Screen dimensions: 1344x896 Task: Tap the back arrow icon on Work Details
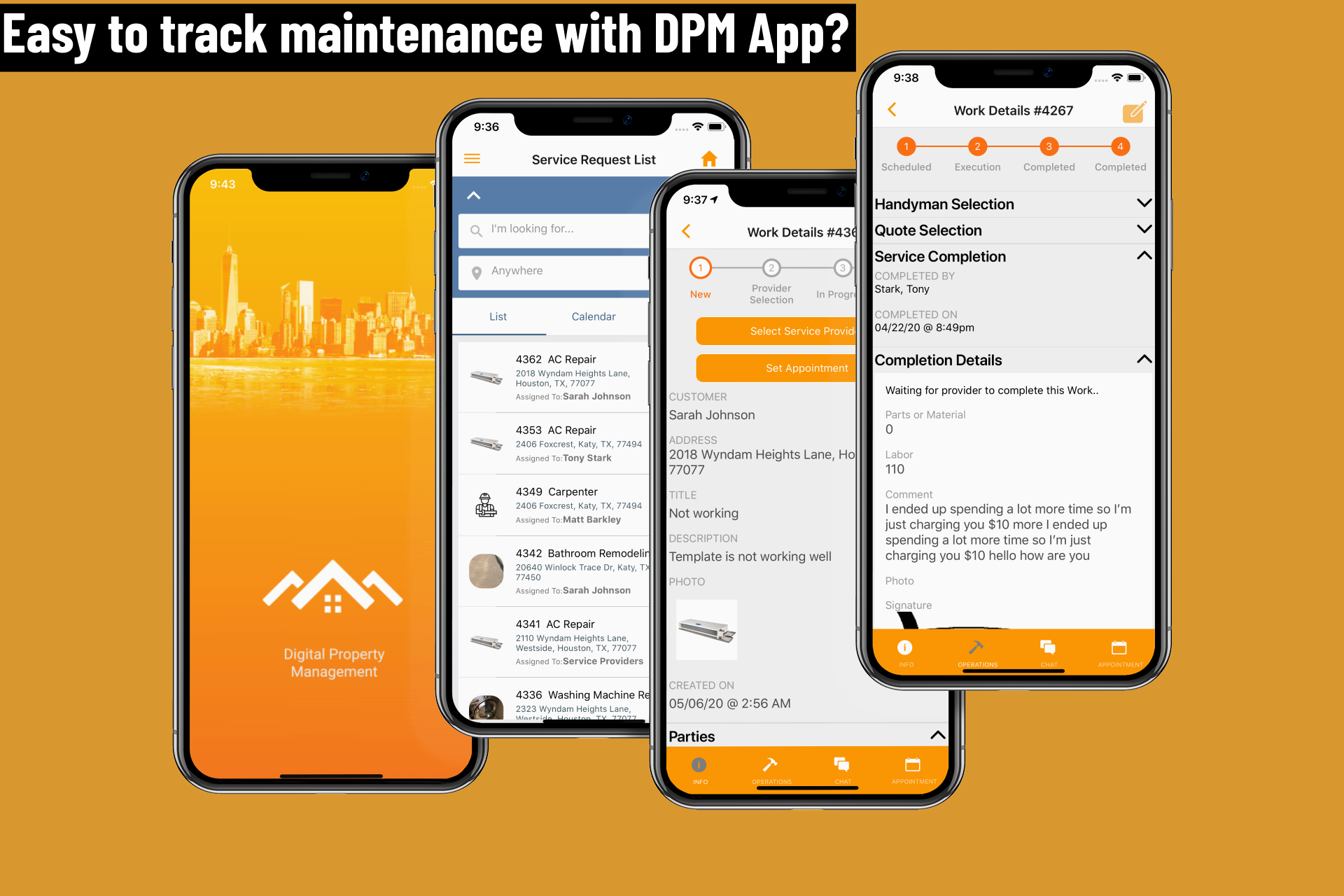coord(892,109)
